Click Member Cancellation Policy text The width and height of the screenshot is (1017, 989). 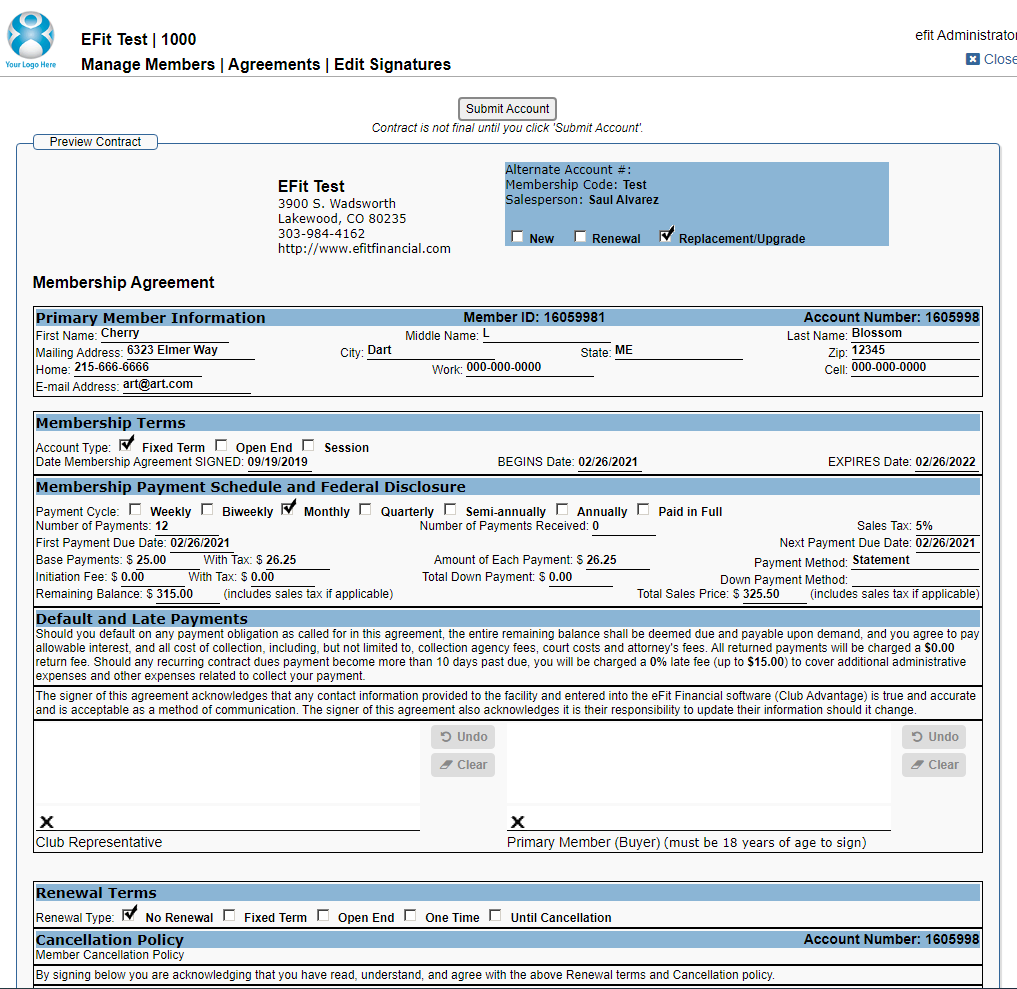110,955
